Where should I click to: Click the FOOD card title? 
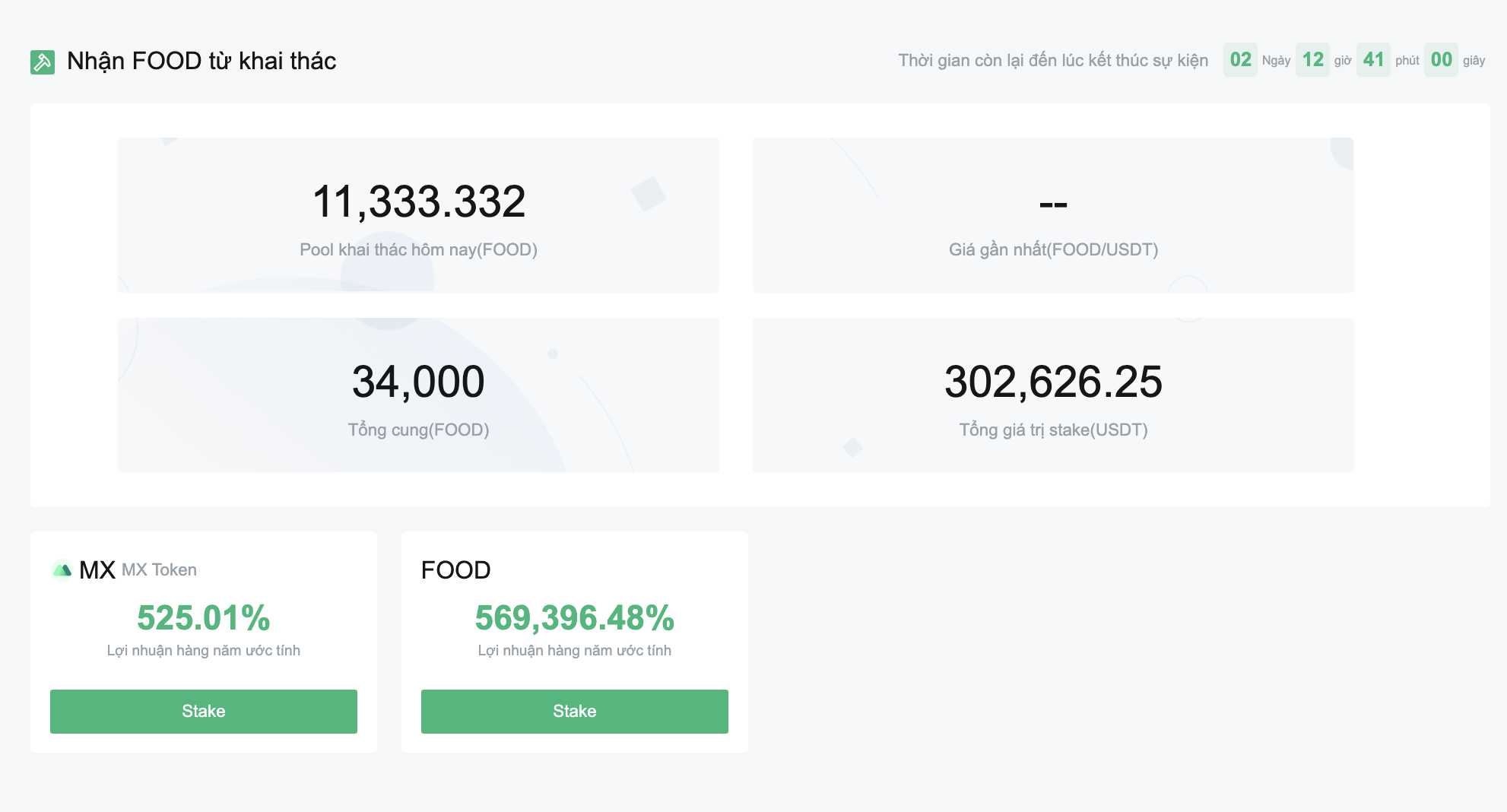(456, 569)
